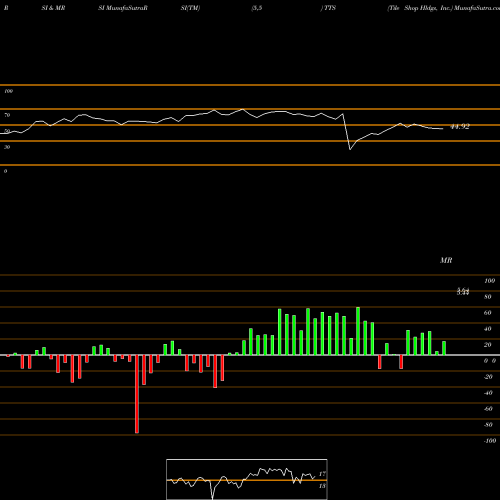Click the 60 label on the MR axis
The height and width of the screenshot is (500, 500).
488,313
